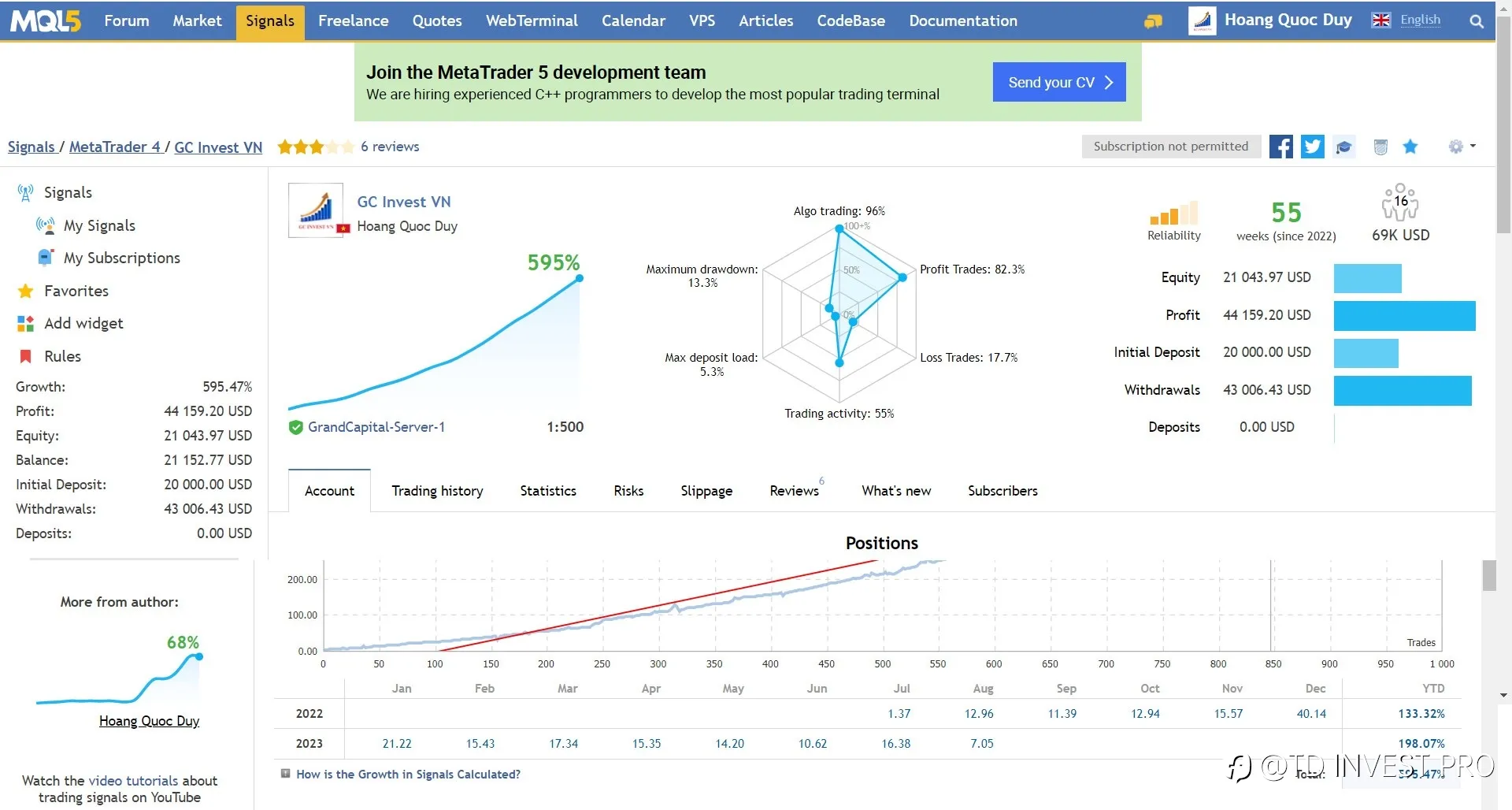Open the site search magnifier icon

[1477, 21]
